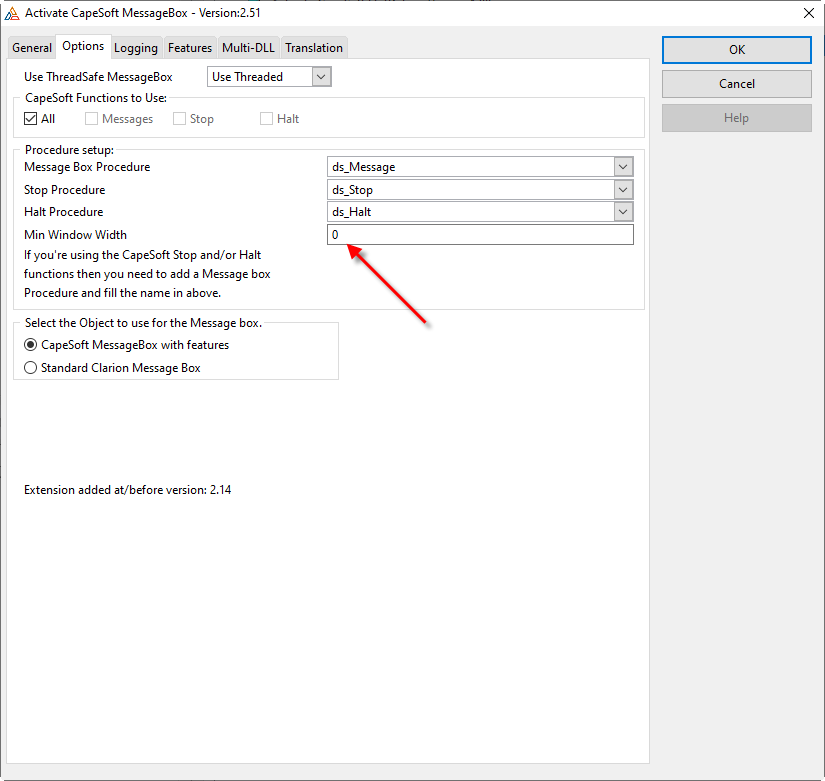Close the Activate CapeSoft MessageBox dialog
The width and height of the screenshot is (825, 781).
[x=808, y=12]
